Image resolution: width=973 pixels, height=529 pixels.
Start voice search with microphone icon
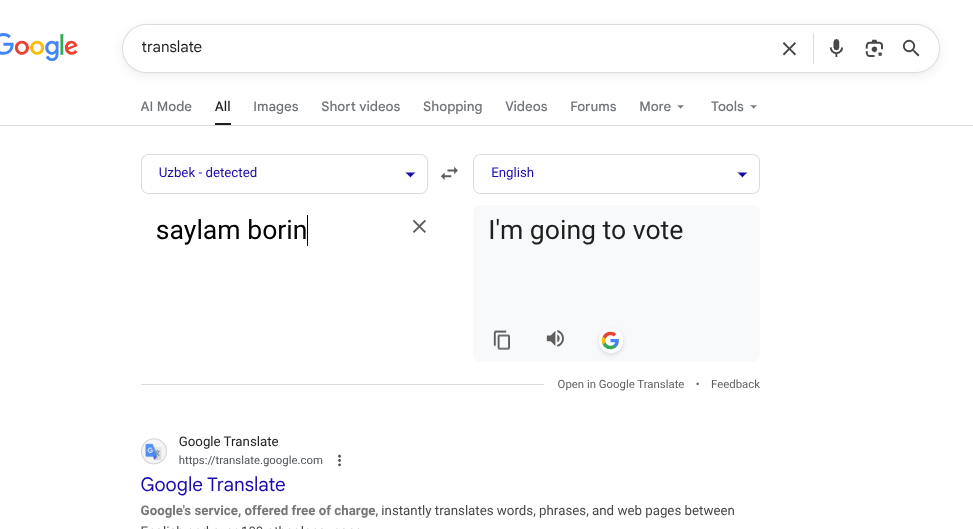pyautogui.click(x=836, y=48)
